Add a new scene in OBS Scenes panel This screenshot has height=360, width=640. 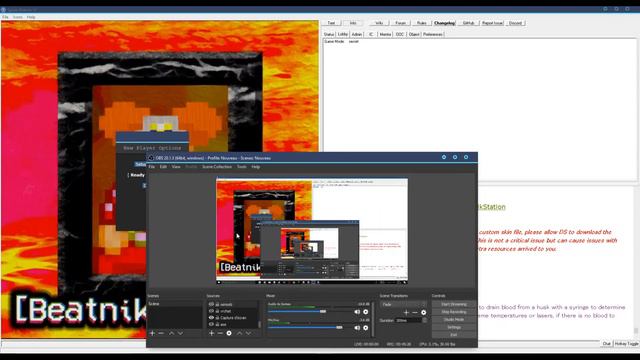point(152,333)
